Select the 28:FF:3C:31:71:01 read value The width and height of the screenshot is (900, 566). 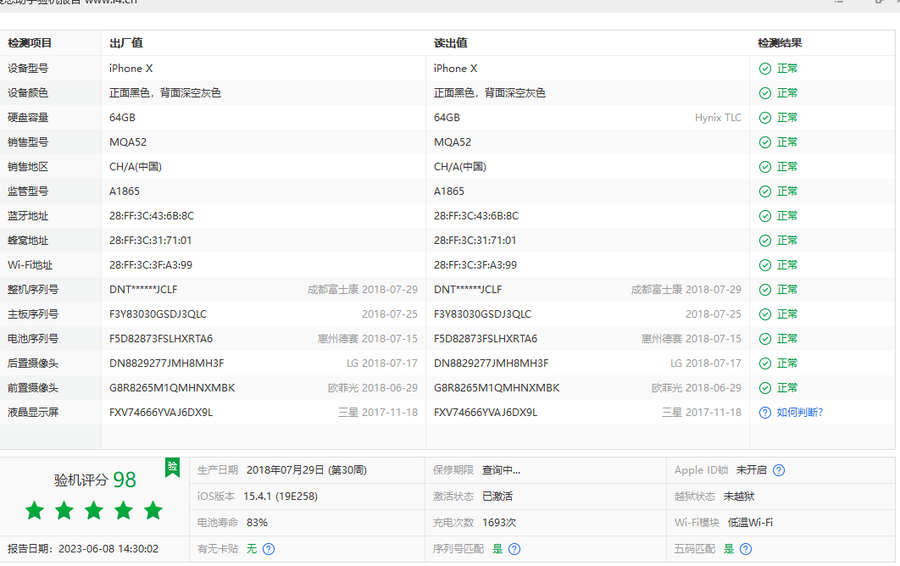tap(475, 241)
